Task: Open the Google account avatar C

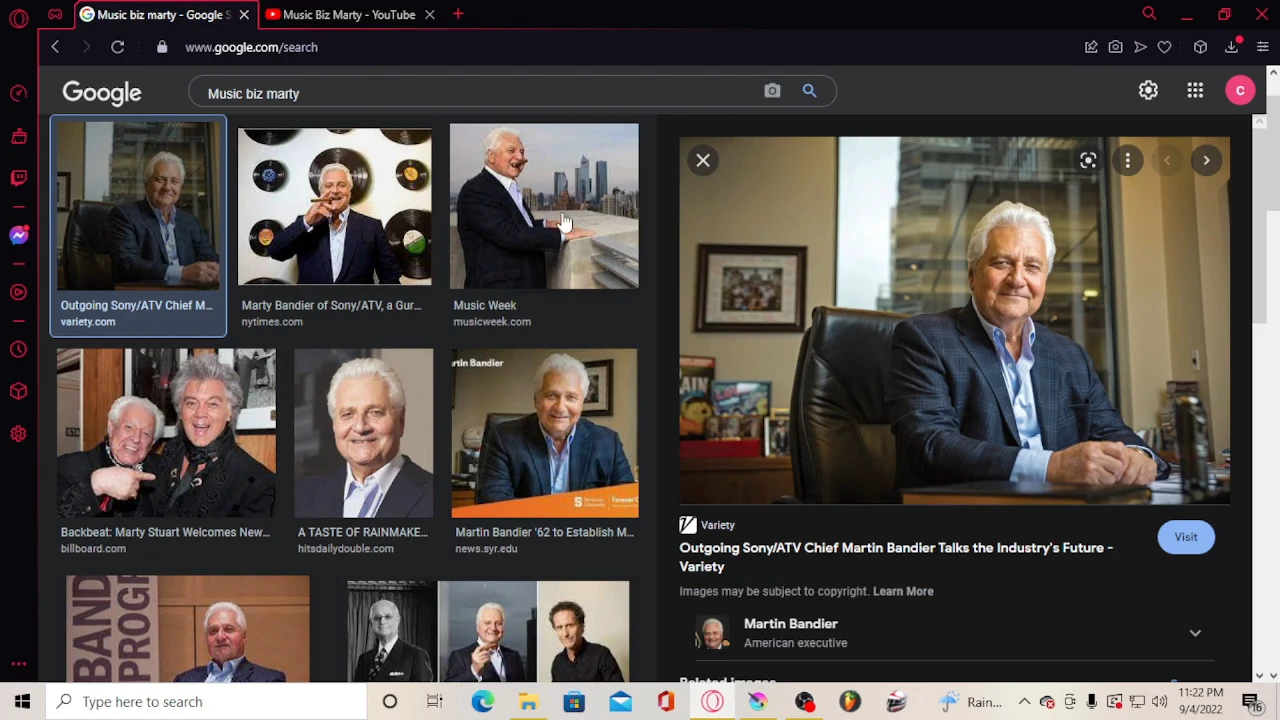Action: pyautogui.click(x=1240, y=91)
